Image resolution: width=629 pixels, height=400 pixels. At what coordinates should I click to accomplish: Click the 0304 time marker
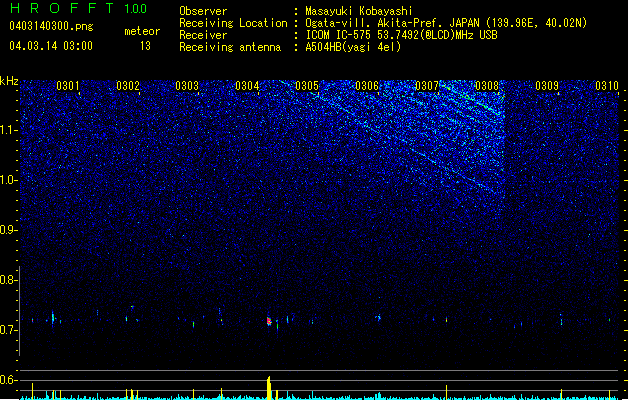click(x=247, y=86)
